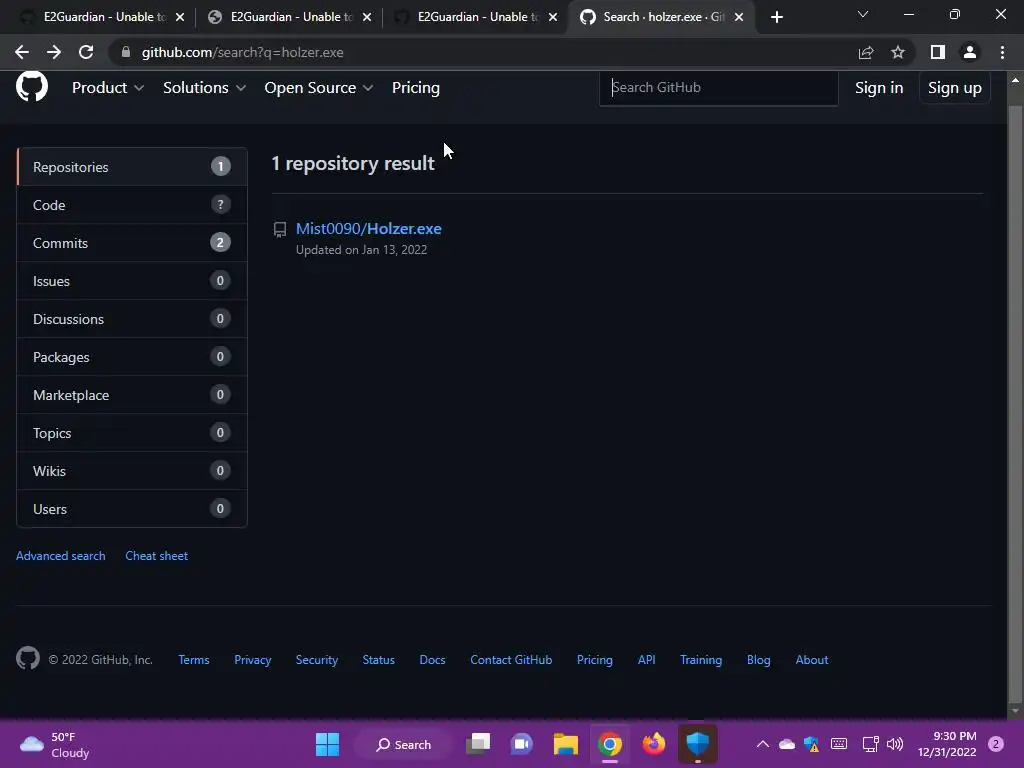
Task: Open Docs link in footer
Action: click(432, 660)
